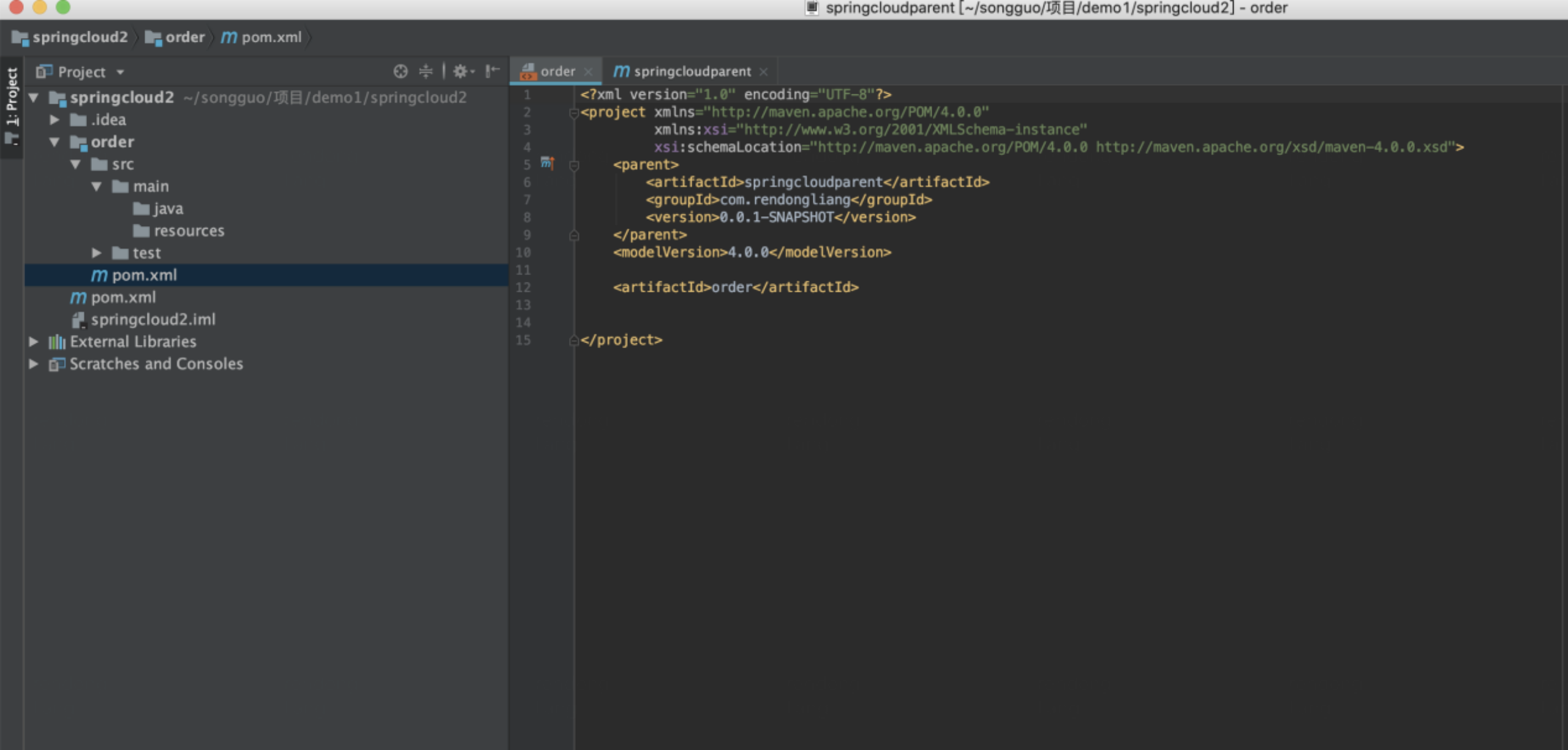The height and width of the screenshot is (750, 1568).
Task: Click the locate/scroll-from-source target icon
Action: [400, 72]
